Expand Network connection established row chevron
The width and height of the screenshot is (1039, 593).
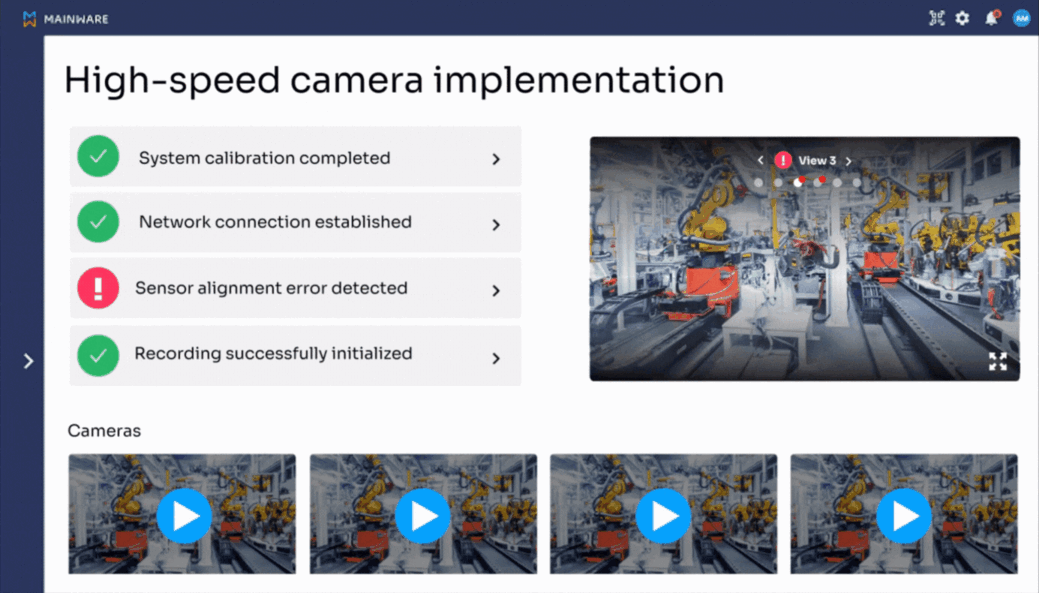click(x=496, y=225)
